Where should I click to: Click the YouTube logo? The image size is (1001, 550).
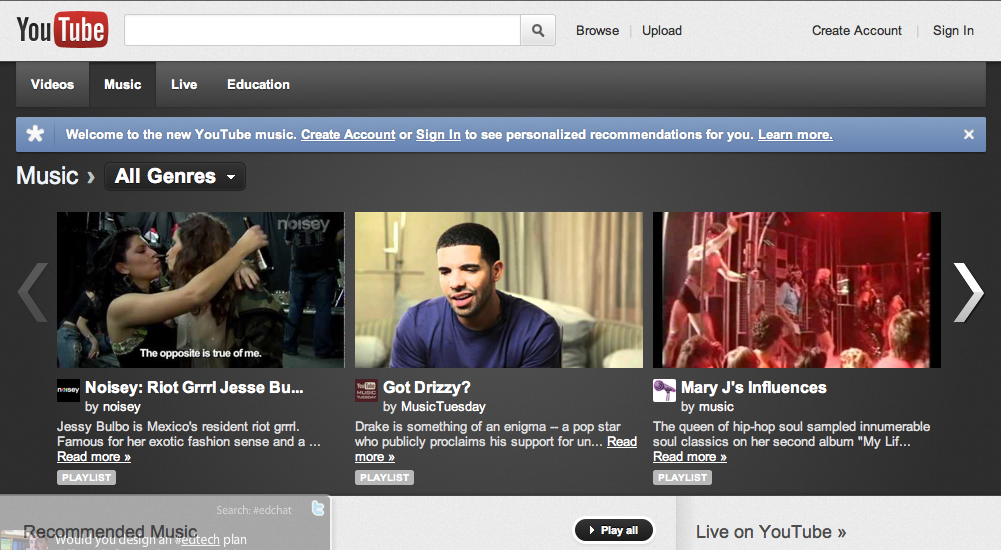pos(63,30)
